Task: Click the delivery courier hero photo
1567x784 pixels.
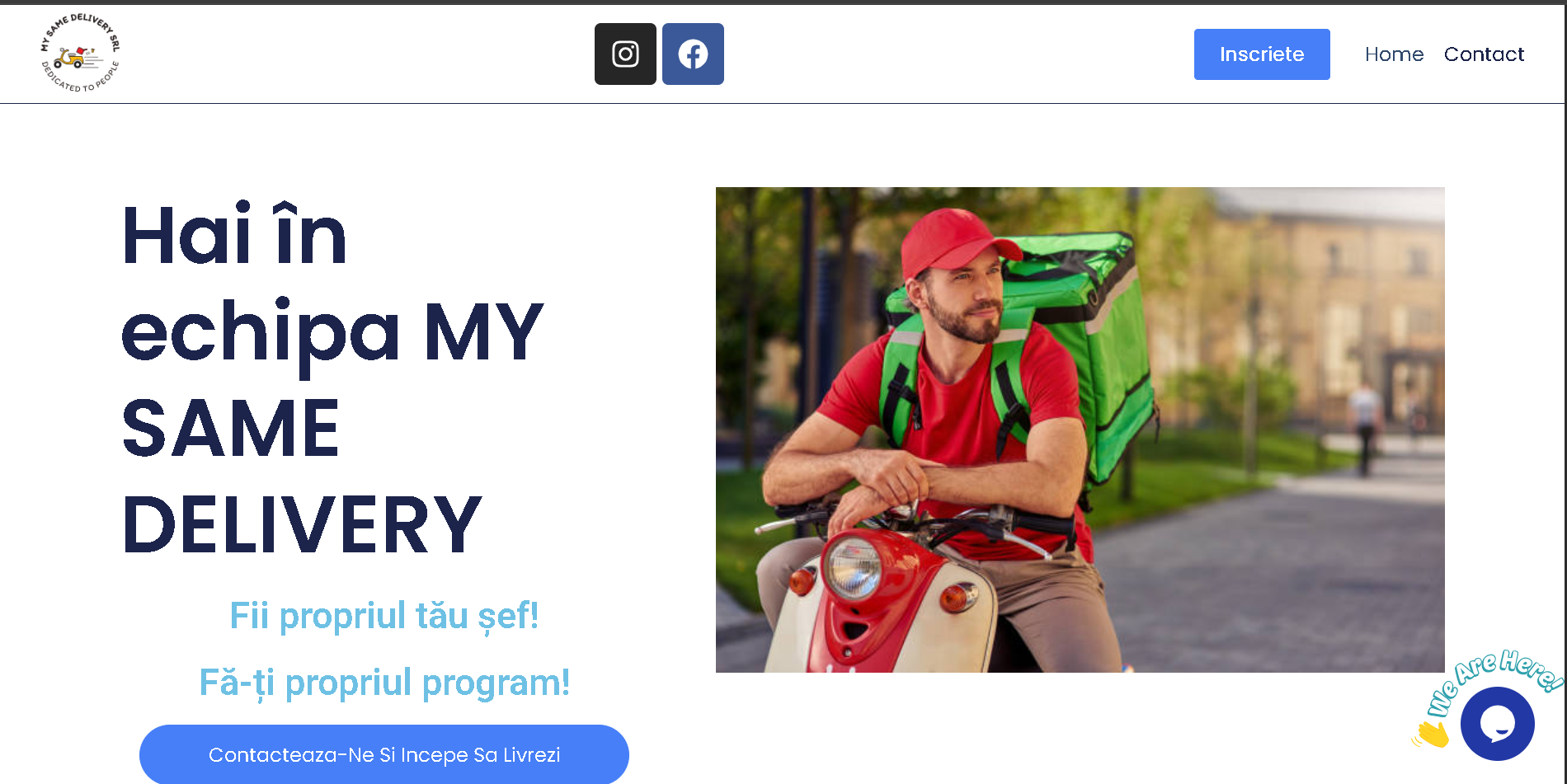Action: point(1080,430)
